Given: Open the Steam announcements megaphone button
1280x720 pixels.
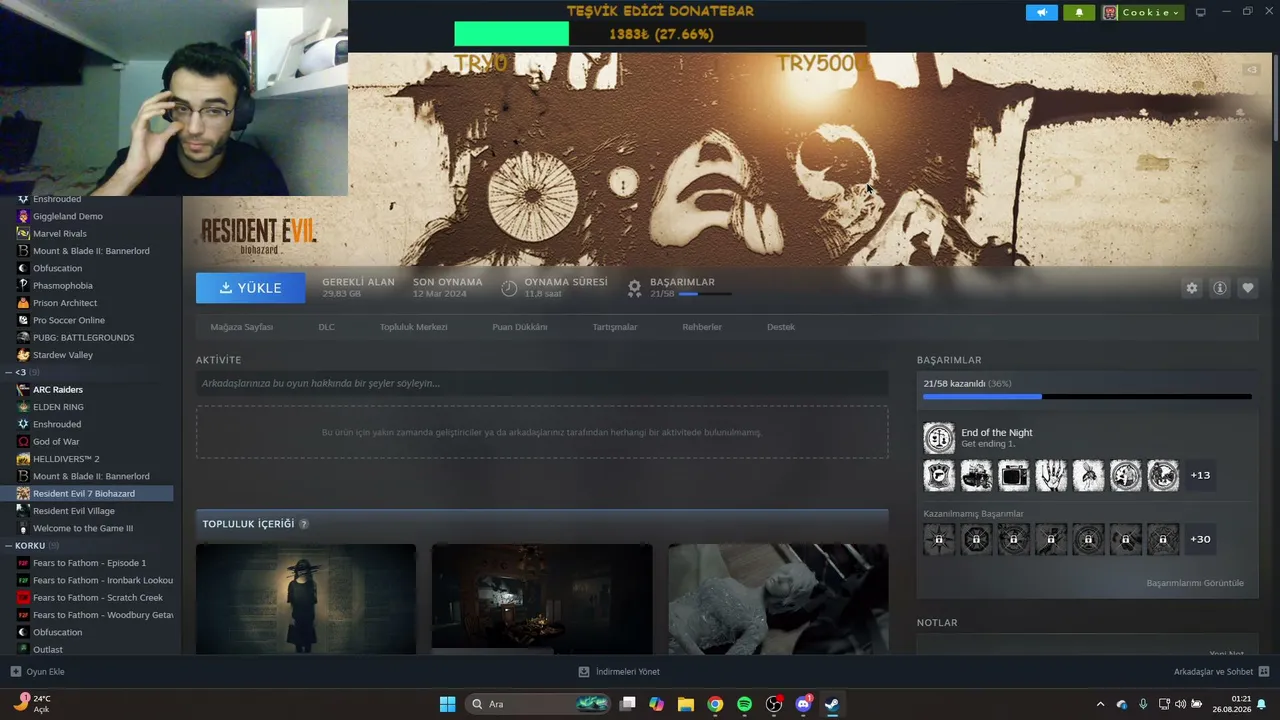Looking at the screenshot, I should tap(1041, 13).
